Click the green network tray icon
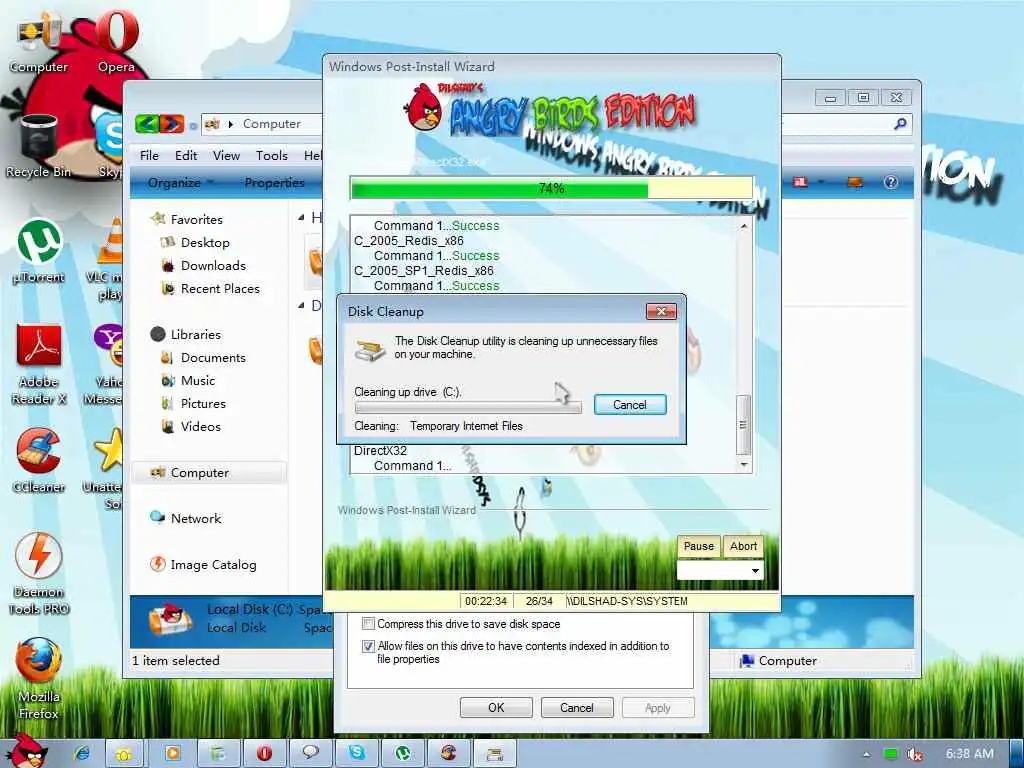The width and height of the screenshot is (1024, 768). 890,754
